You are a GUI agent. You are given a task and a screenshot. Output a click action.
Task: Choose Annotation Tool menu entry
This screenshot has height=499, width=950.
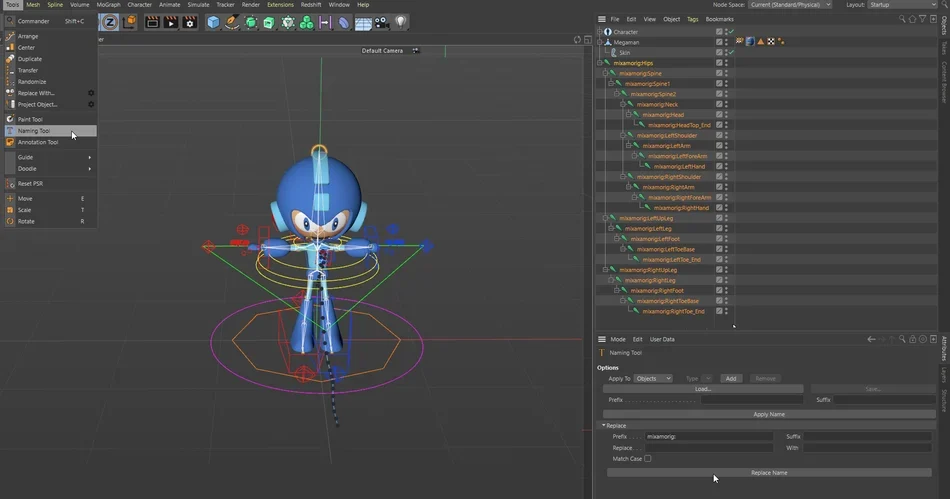click(x=50, y=142)
